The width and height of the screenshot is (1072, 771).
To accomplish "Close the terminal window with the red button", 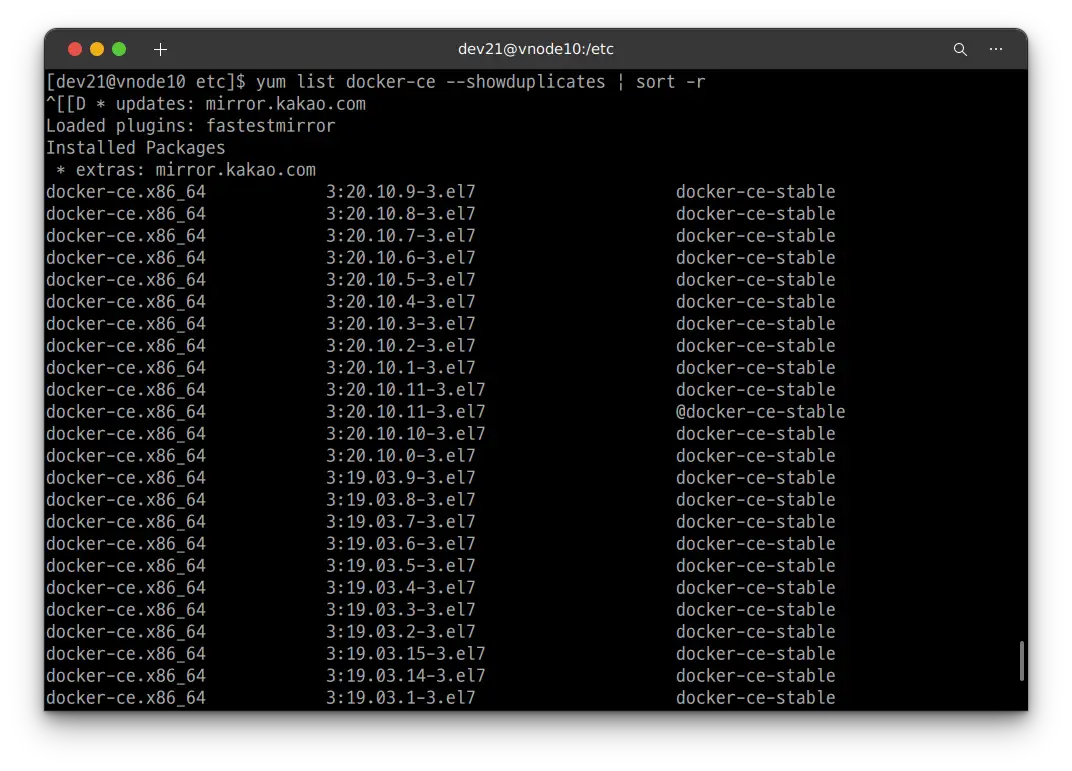I will click(x=75, y=49).
